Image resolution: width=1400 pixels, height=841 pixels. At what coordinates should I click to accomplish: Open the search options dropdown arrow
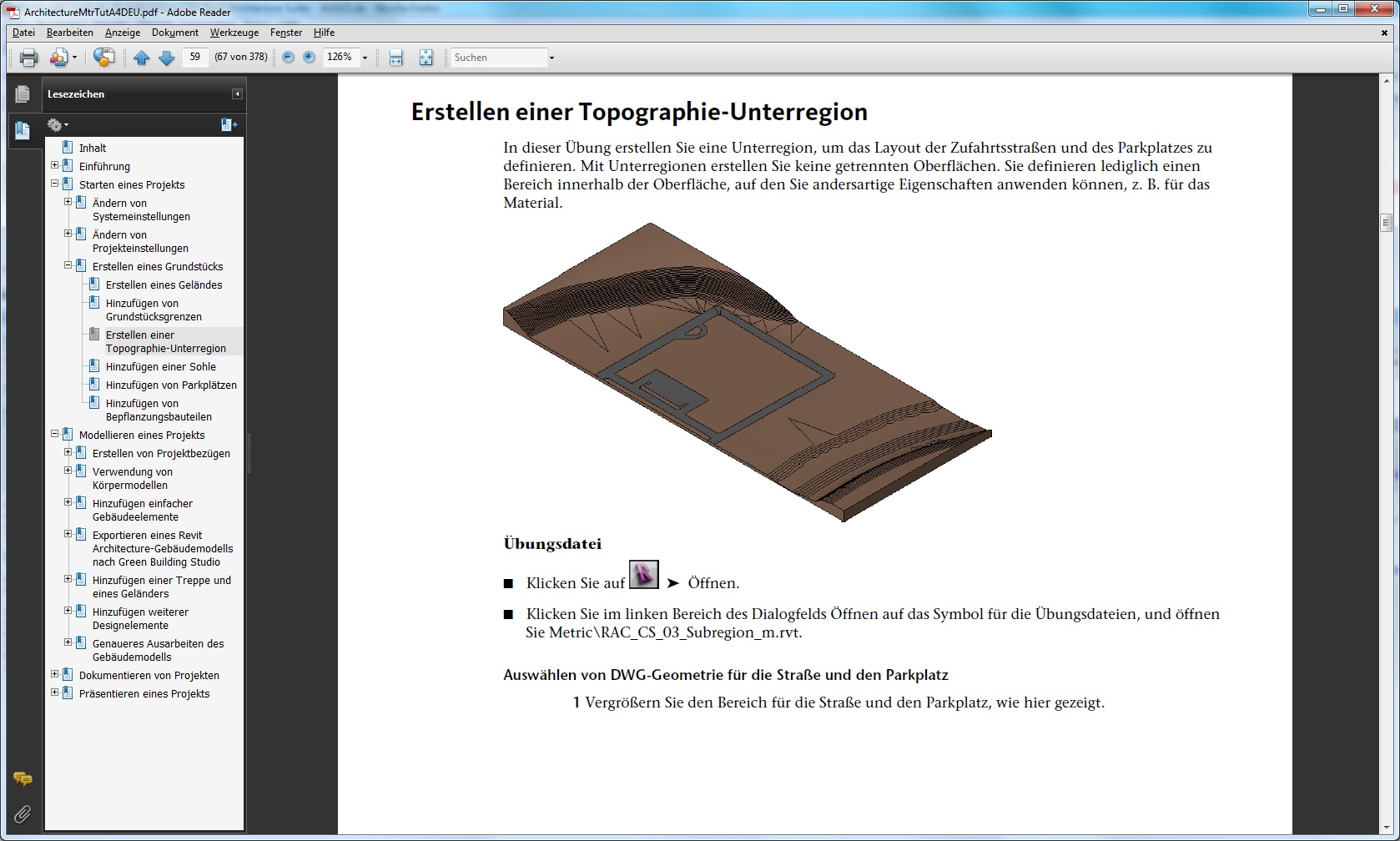click(x=551, y=58)
